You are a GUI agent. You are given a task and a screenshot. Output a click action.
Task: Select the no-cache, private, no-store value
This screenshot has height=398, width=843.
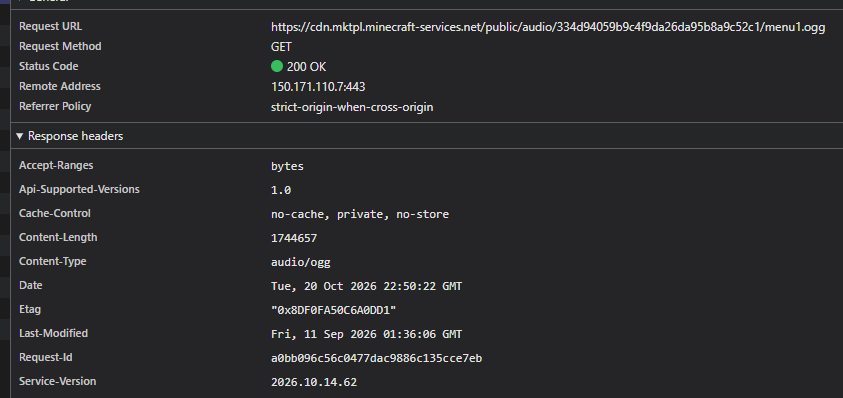click(360, 215)
